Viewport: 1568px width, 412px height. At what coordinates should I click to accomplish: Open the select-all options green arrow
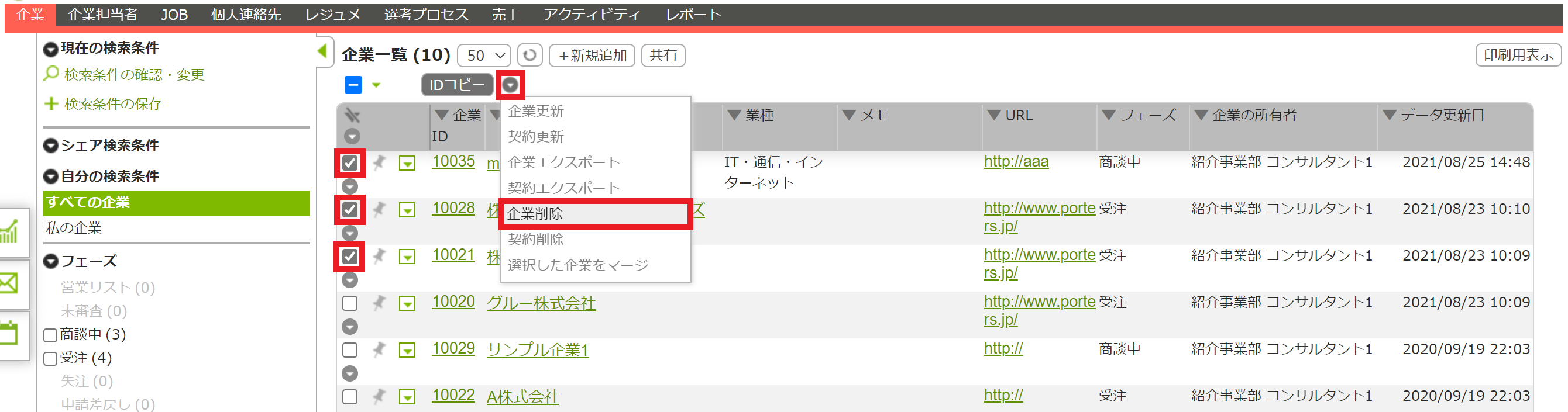pos(376,85)
